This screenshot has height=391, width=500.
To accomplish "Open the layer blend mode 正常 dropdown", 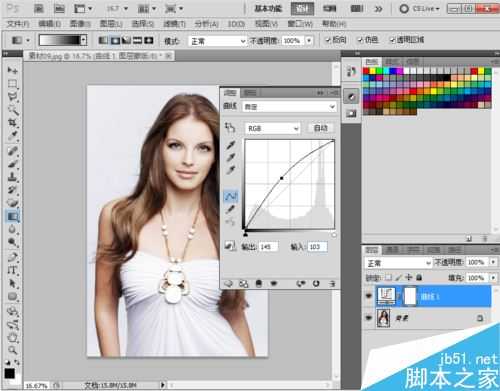I will point(398,263).
